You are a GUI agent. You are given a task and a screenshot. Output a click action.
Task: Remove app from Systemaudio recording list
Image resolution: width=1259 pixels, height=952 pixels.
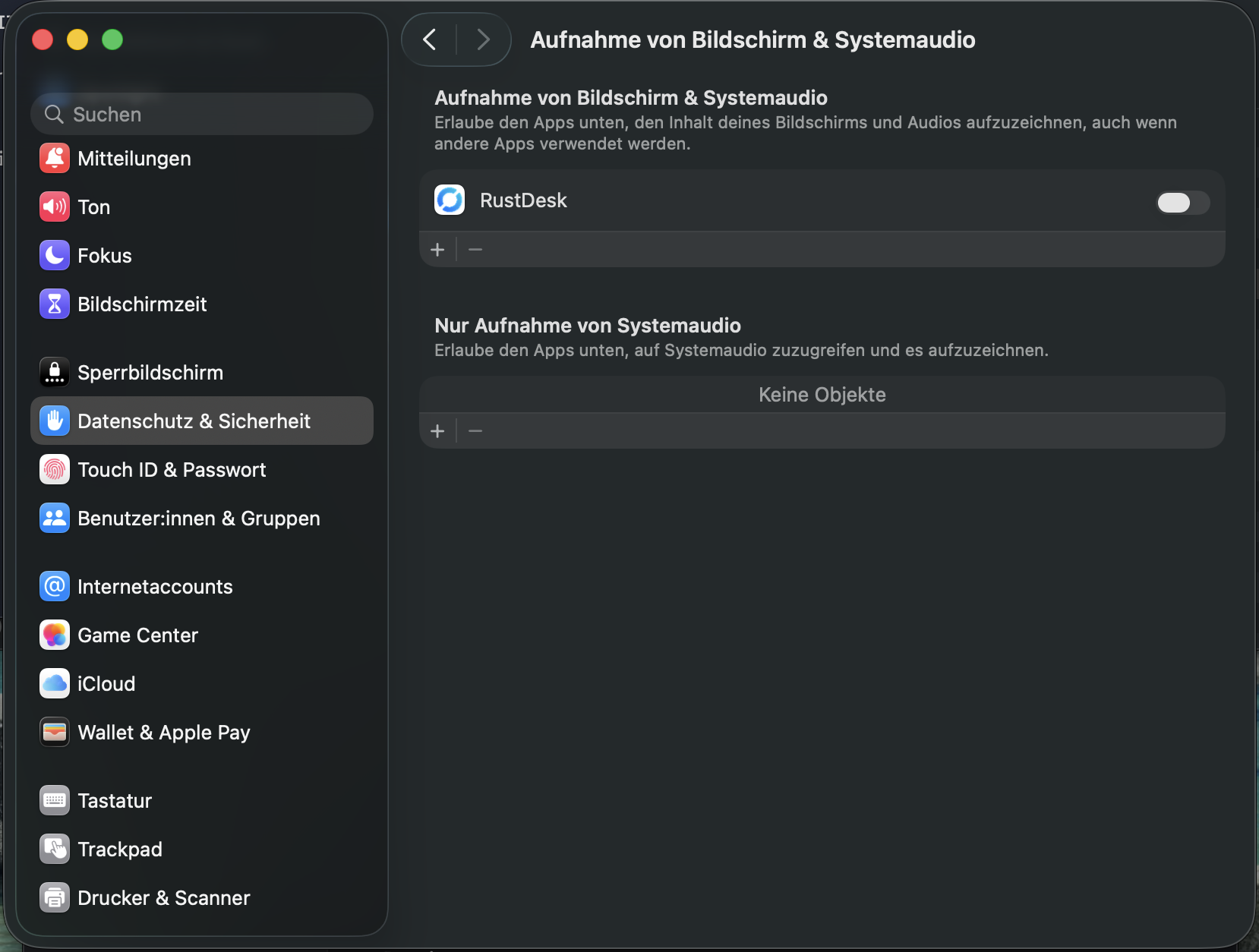[475, 430]
